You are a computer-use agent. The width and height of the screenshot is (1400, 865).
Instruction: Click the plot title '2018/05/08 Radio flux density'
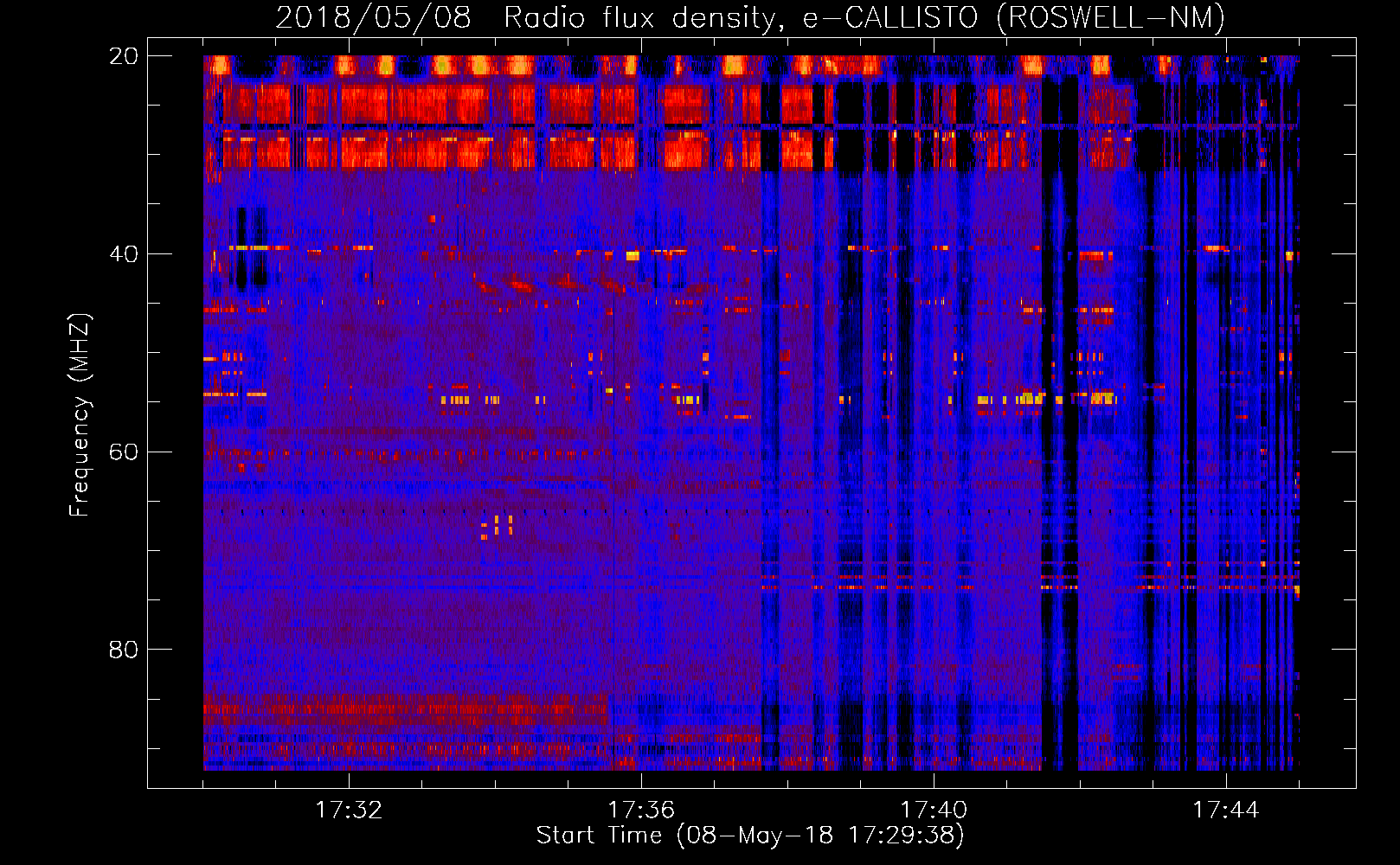[x=750, y=17]
